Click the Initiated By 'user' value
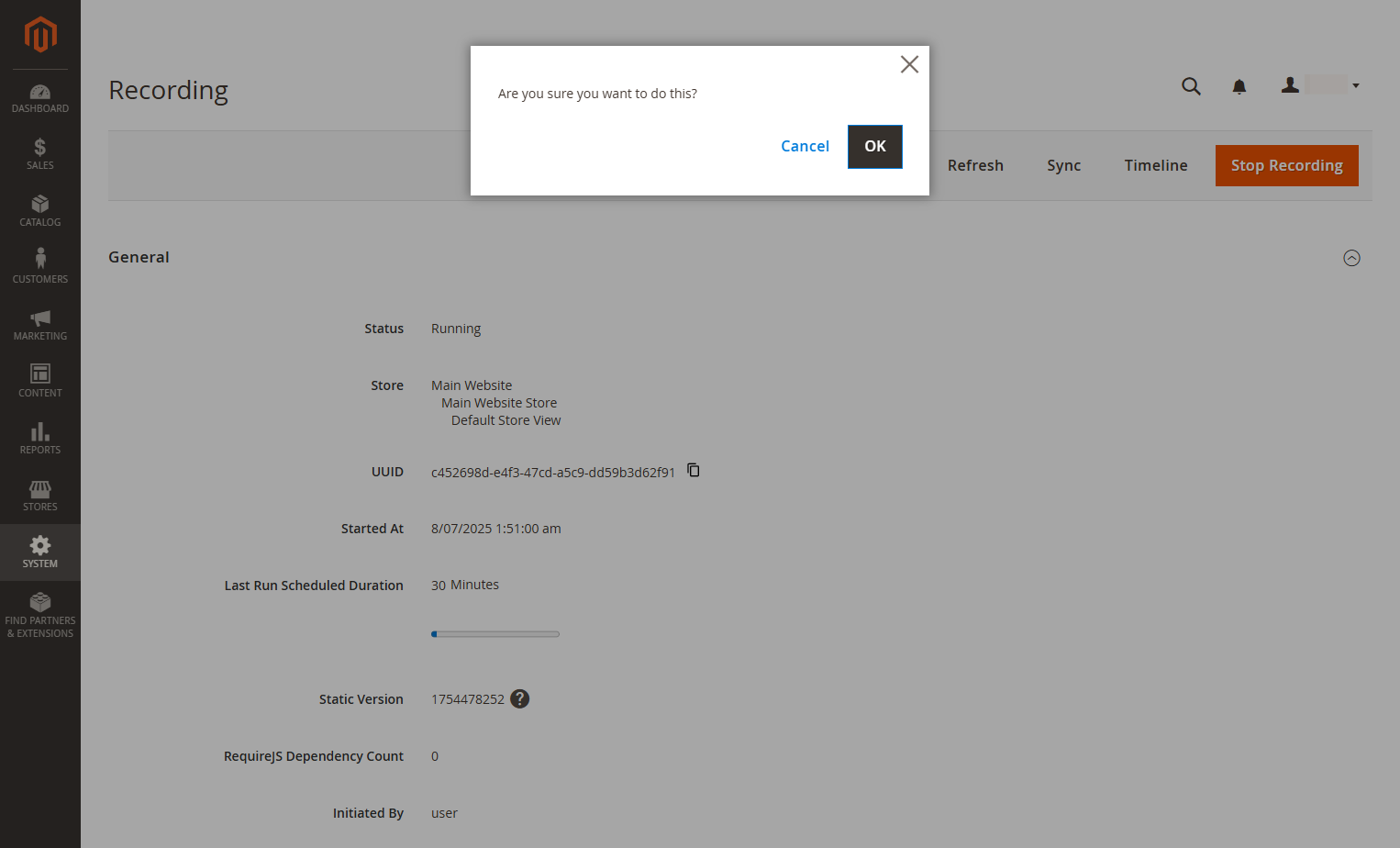 445,813
